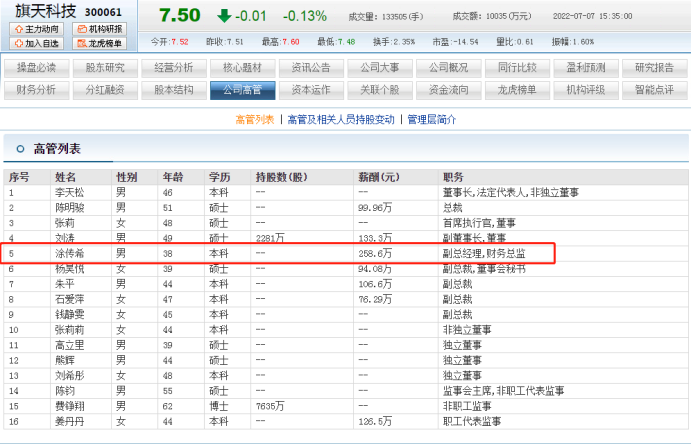Image resolution: width=691 pixels, height=444 pixels.
Task: Click stock name 旗天科技 title
Action: (x=46, y=11)
